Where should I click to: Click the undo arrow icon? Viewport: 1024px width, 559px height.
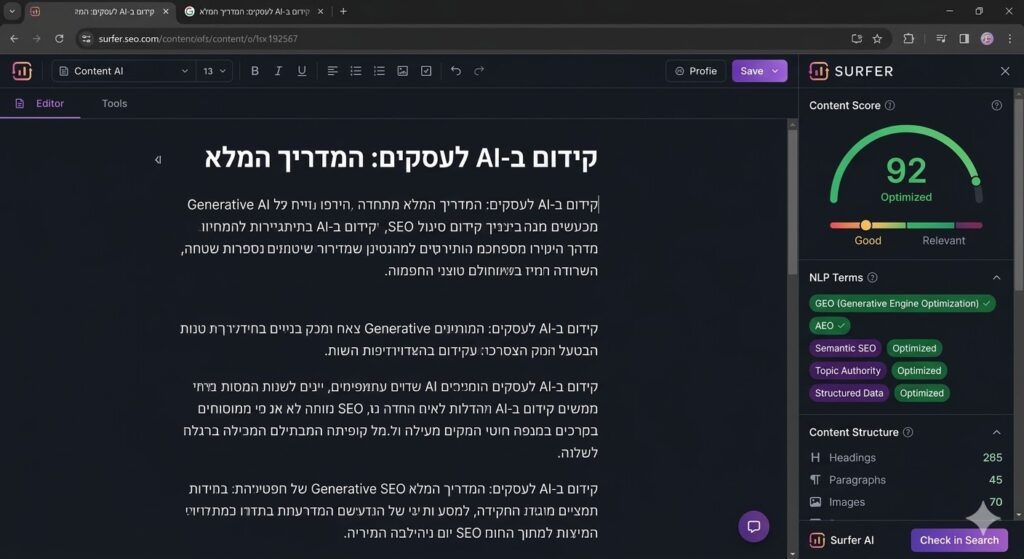[456, 71]
